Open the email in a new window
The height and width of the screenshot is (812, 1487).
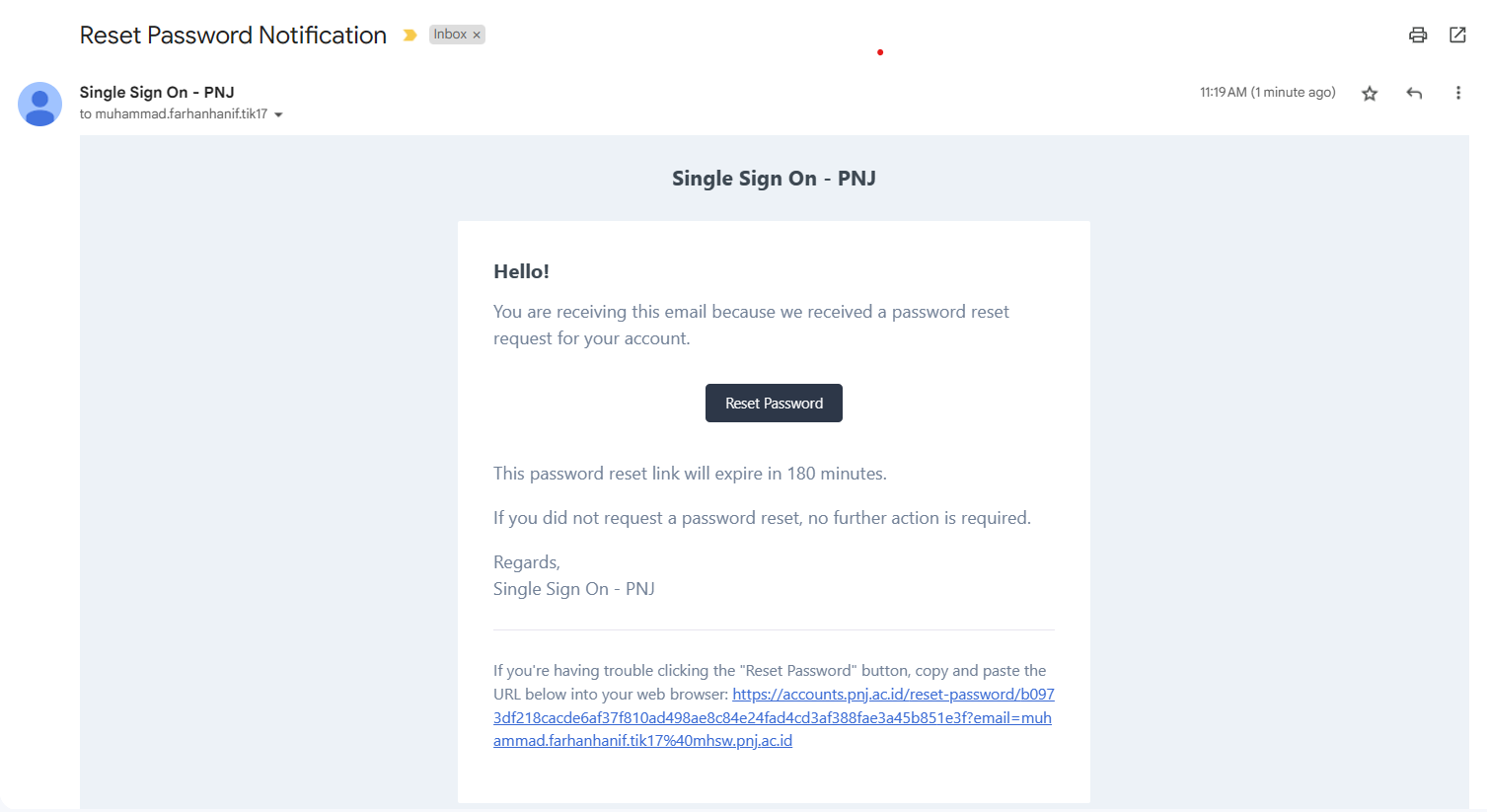coord(1457,36)
